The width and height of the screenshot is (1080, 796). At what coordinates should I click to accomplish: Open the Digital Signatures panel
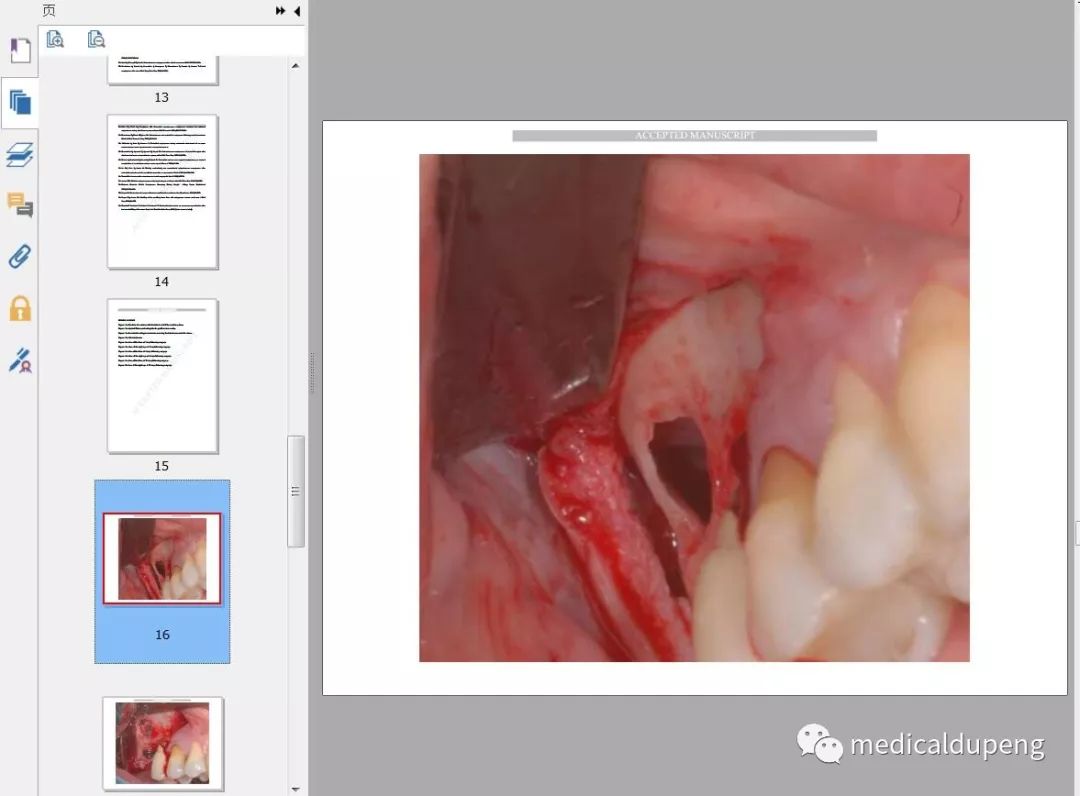point(20,361)
